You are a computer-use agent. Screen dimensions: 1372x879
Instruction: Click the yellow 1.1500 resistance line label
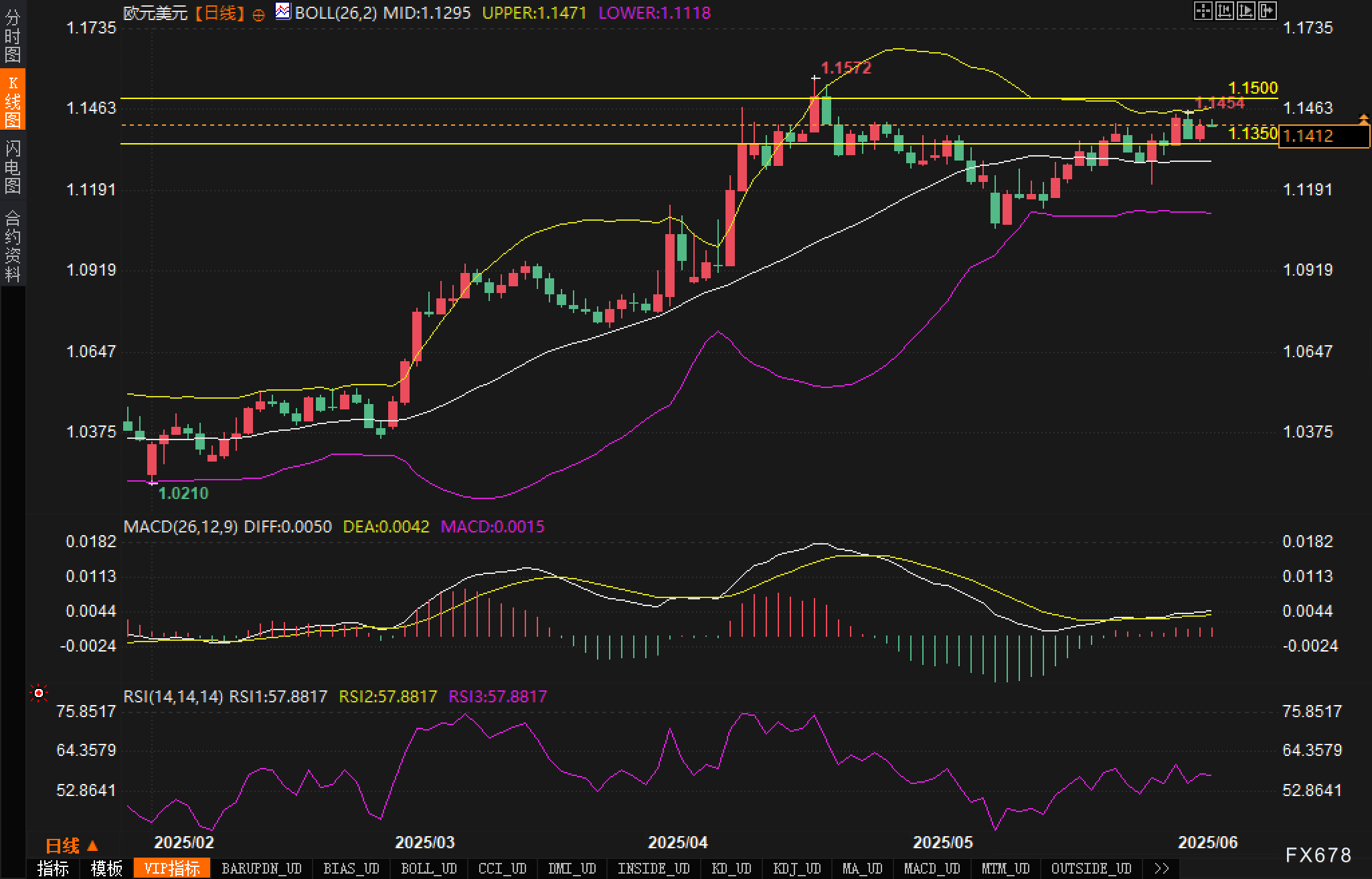[x=1253, y=88]
